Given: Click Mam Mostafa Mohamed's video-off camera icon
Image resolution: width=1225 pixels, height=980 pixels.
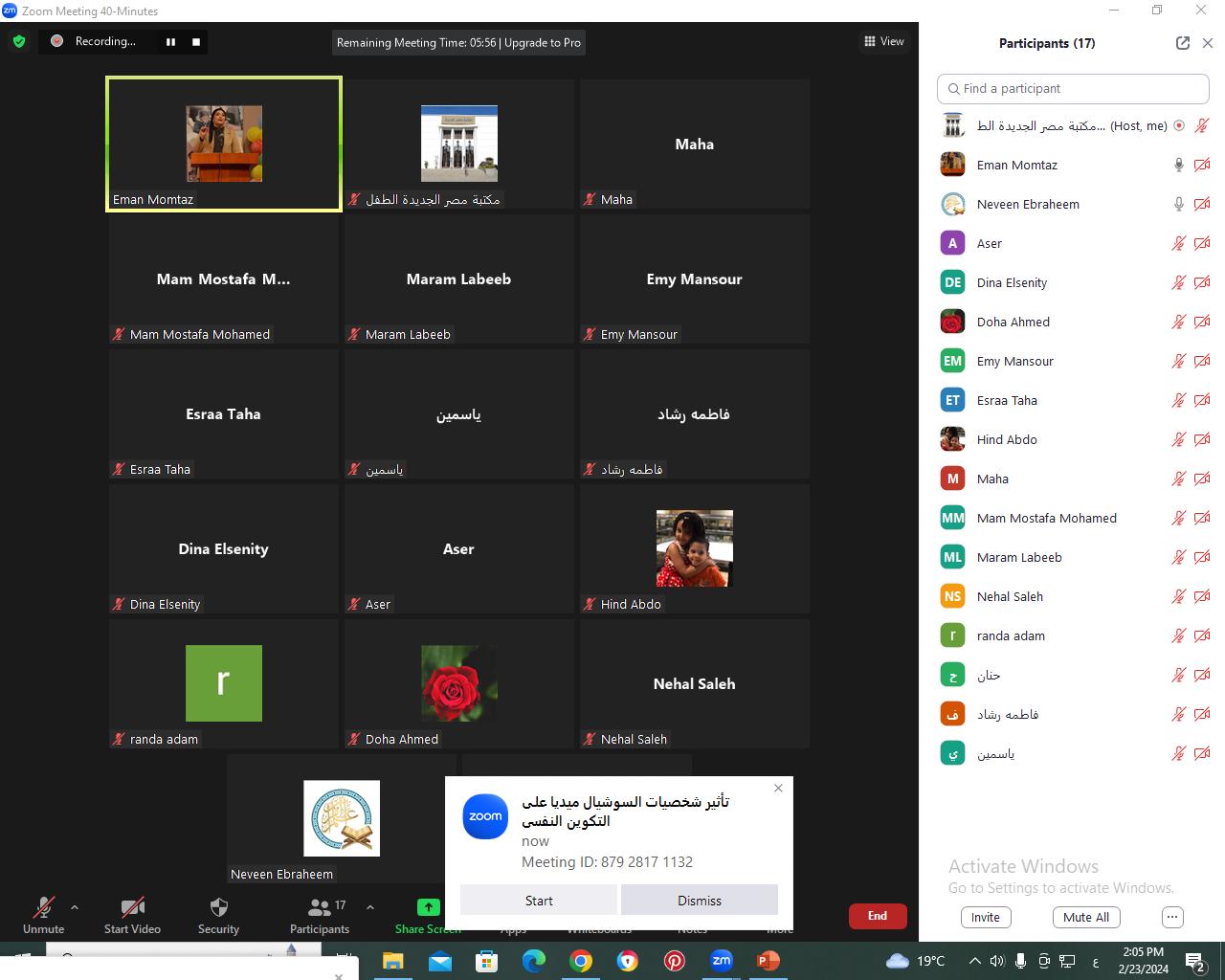Looking at the screenshot, I should (x=1202, y=518).
